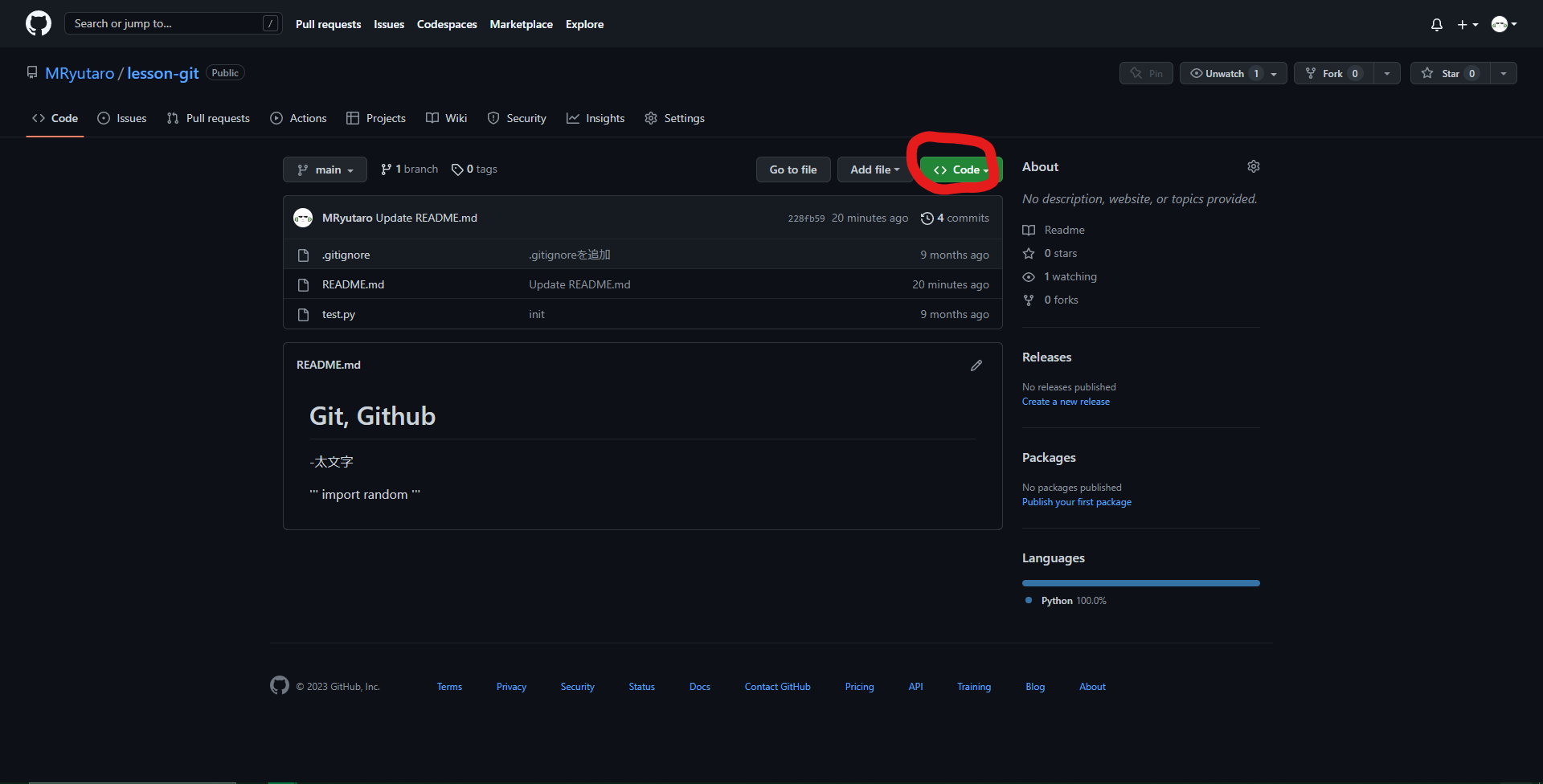
Task: Expand the Star lists dropdown arrow
Action: click(1504, 73)
